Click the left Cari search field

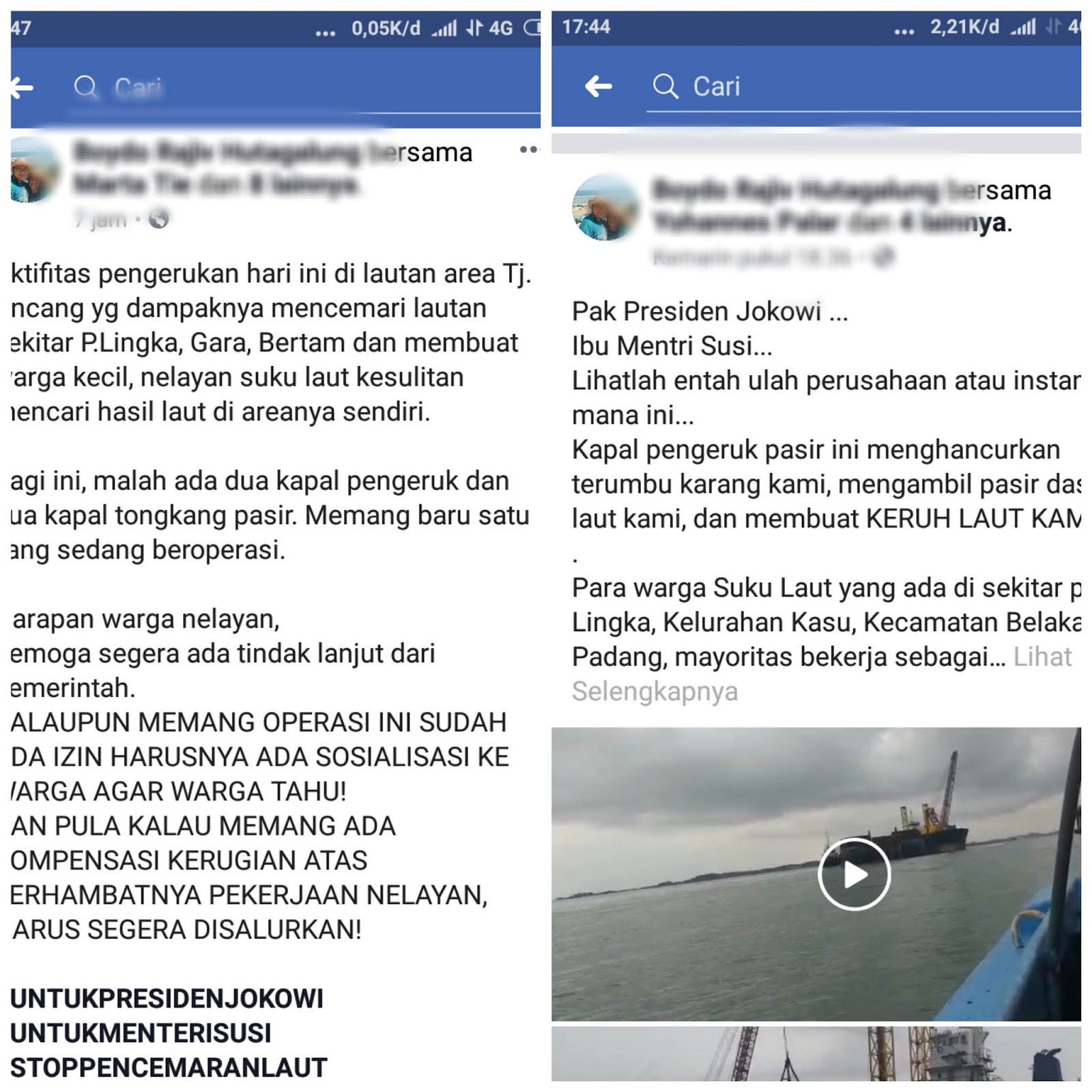click(306, 88)
